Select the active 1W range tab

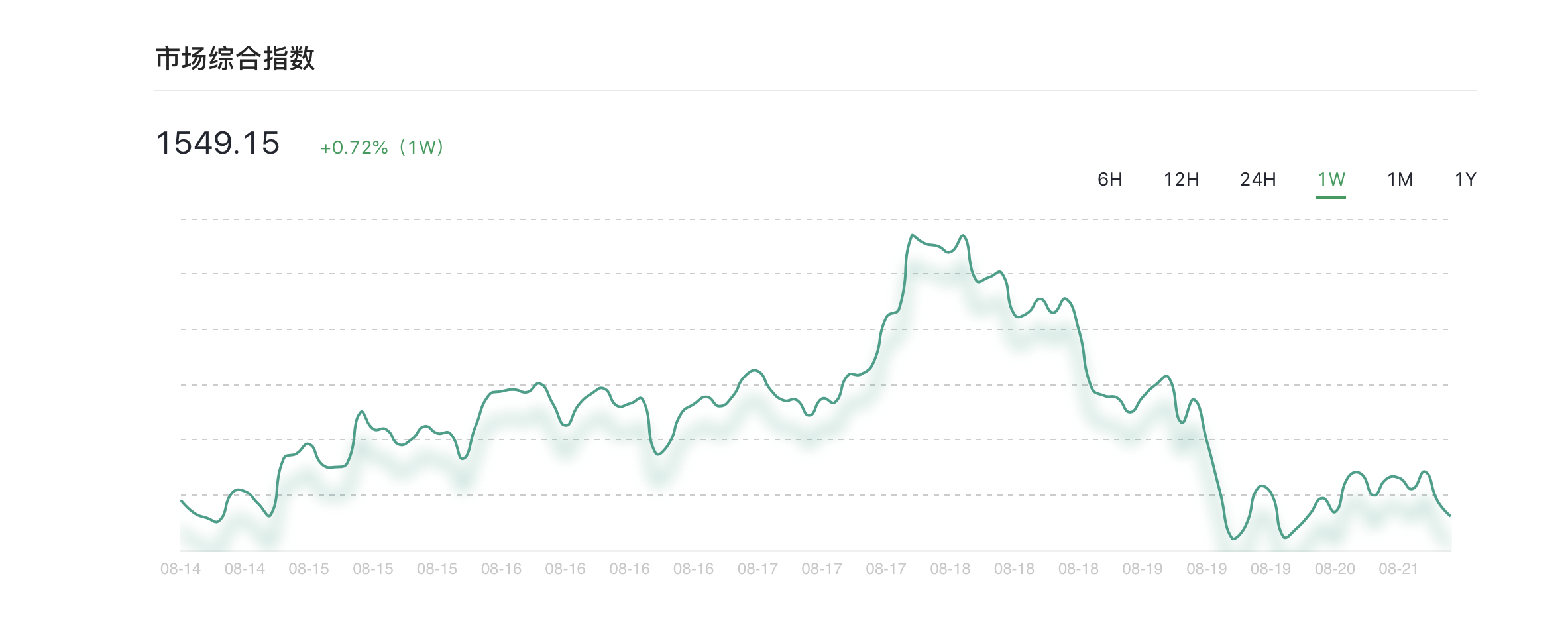tap(1331, 180)
